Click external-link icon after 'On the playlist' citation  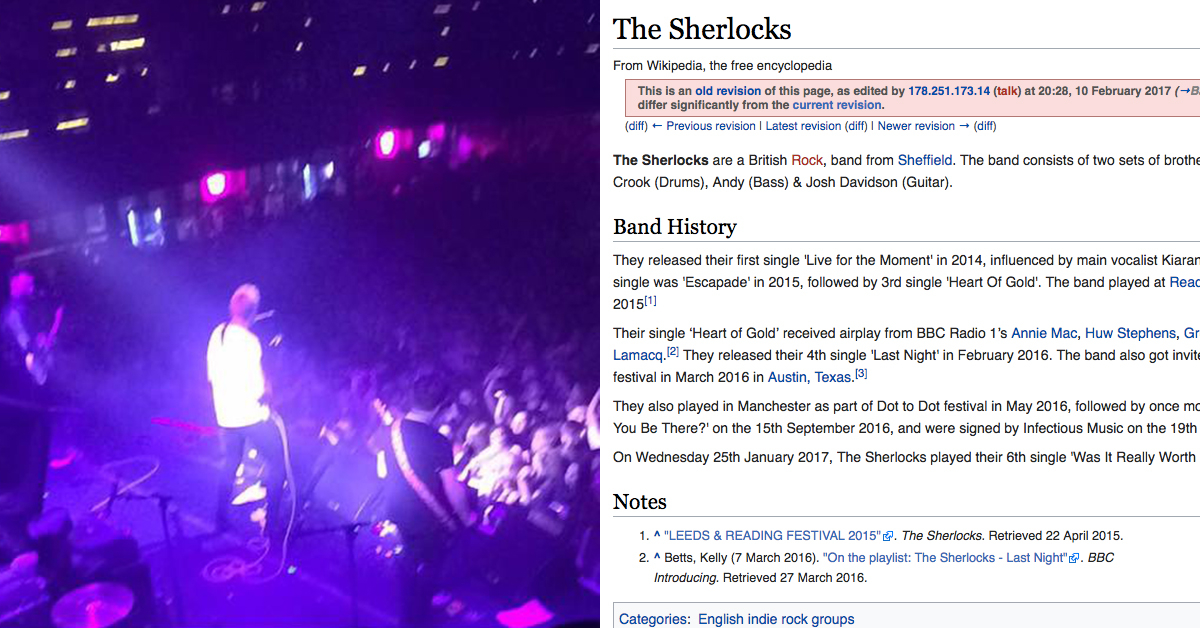click(x=1074, y=559)
